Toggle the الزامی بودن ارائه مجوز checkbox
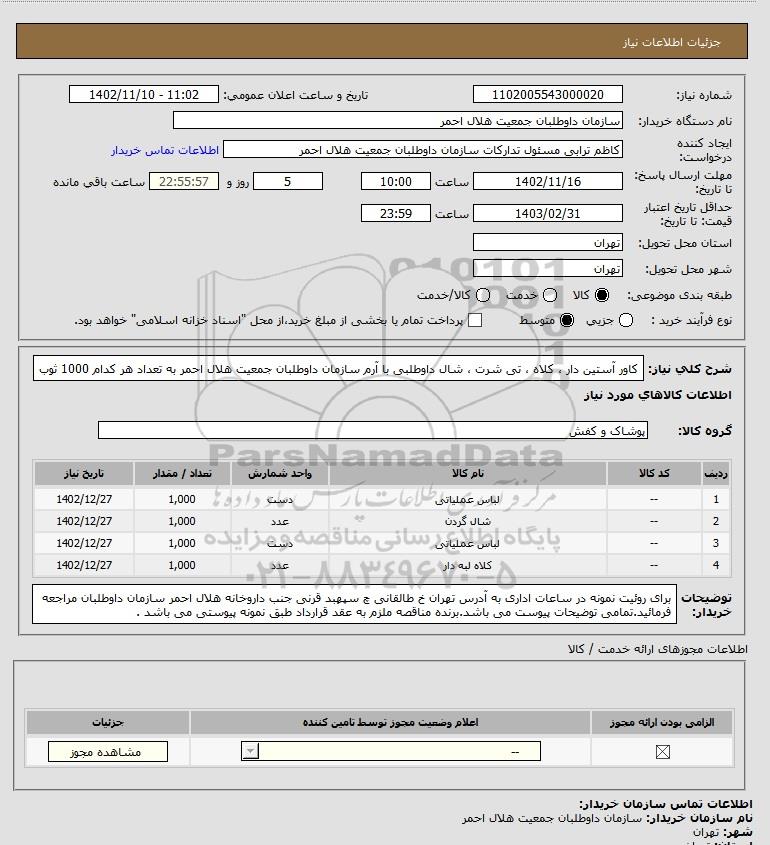770x845 pixels. 663,752
